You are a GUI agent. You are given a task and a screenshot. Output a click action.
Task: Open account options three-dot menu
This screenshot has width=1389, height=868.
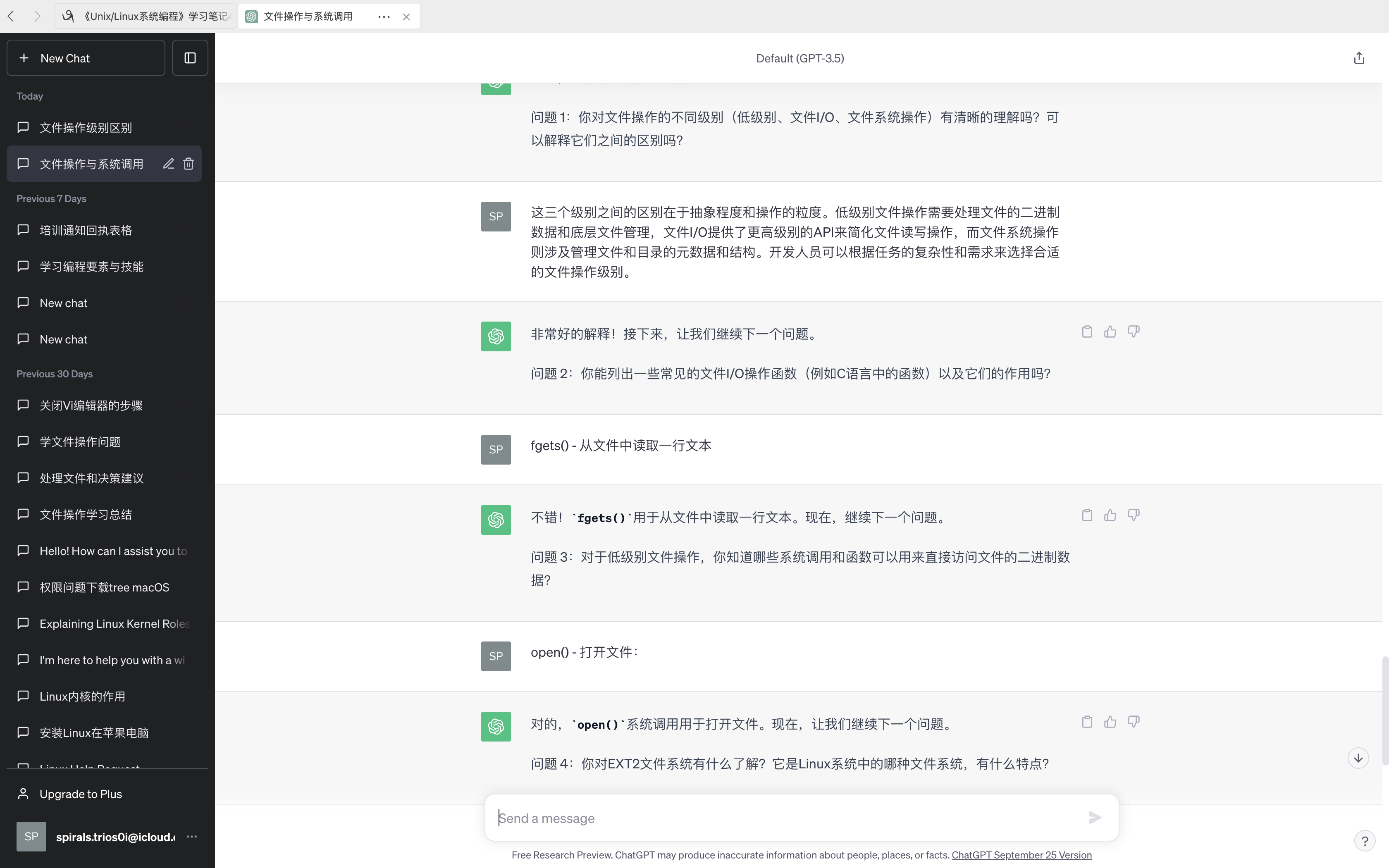pos(192,837)
